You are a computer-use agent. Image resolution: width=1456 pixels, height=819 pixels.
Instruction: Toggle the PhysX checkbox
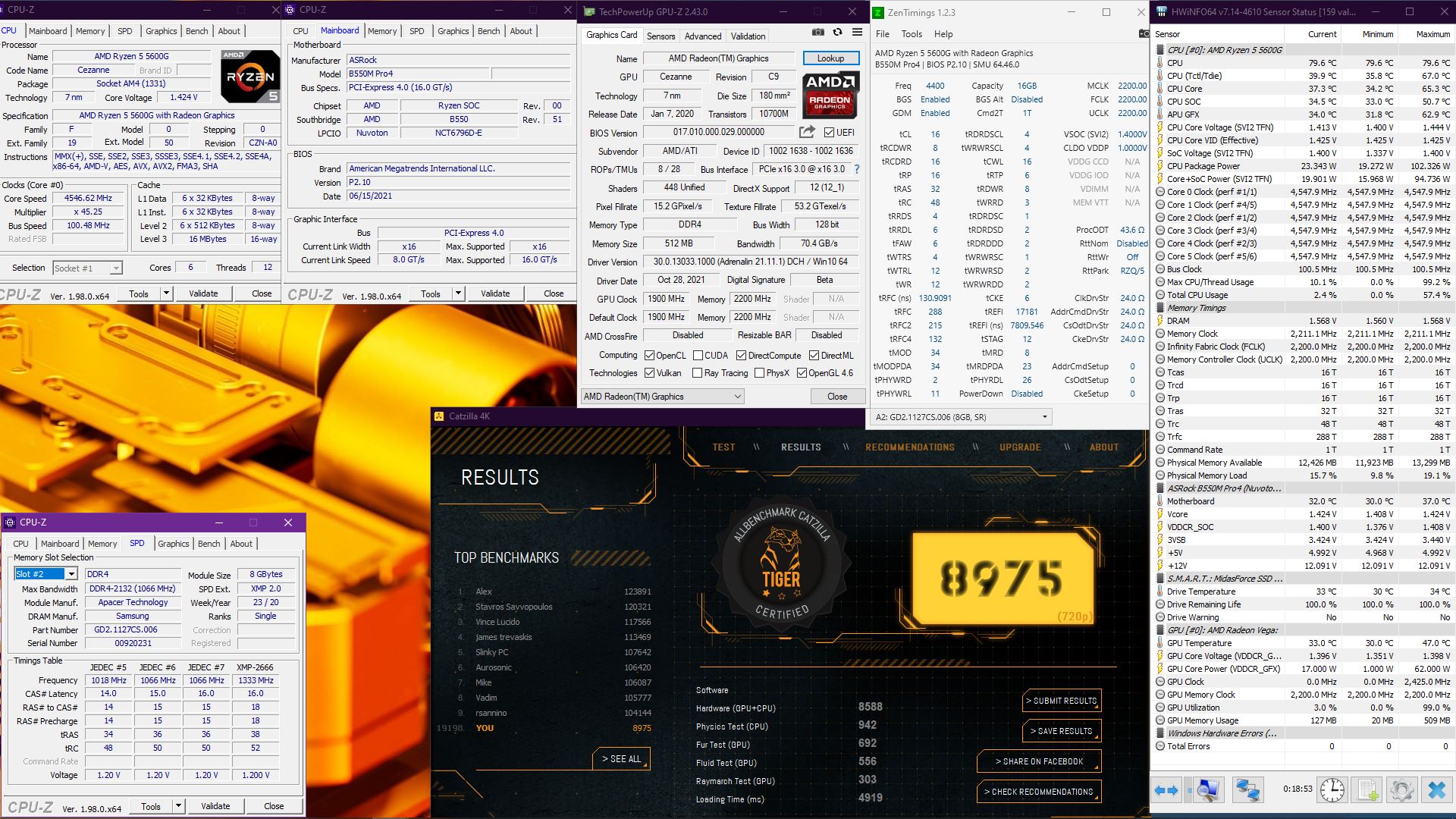coord(759,373)
